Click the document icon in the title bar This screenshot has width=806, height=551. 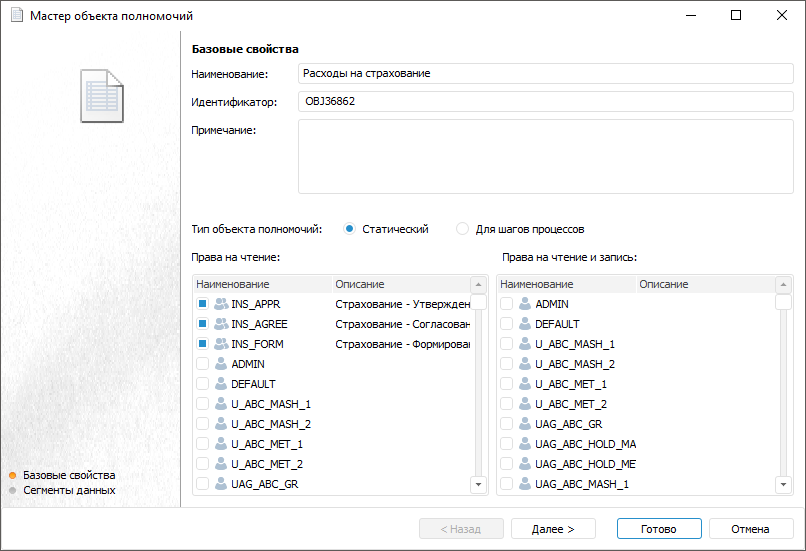(x=15, y=16)
